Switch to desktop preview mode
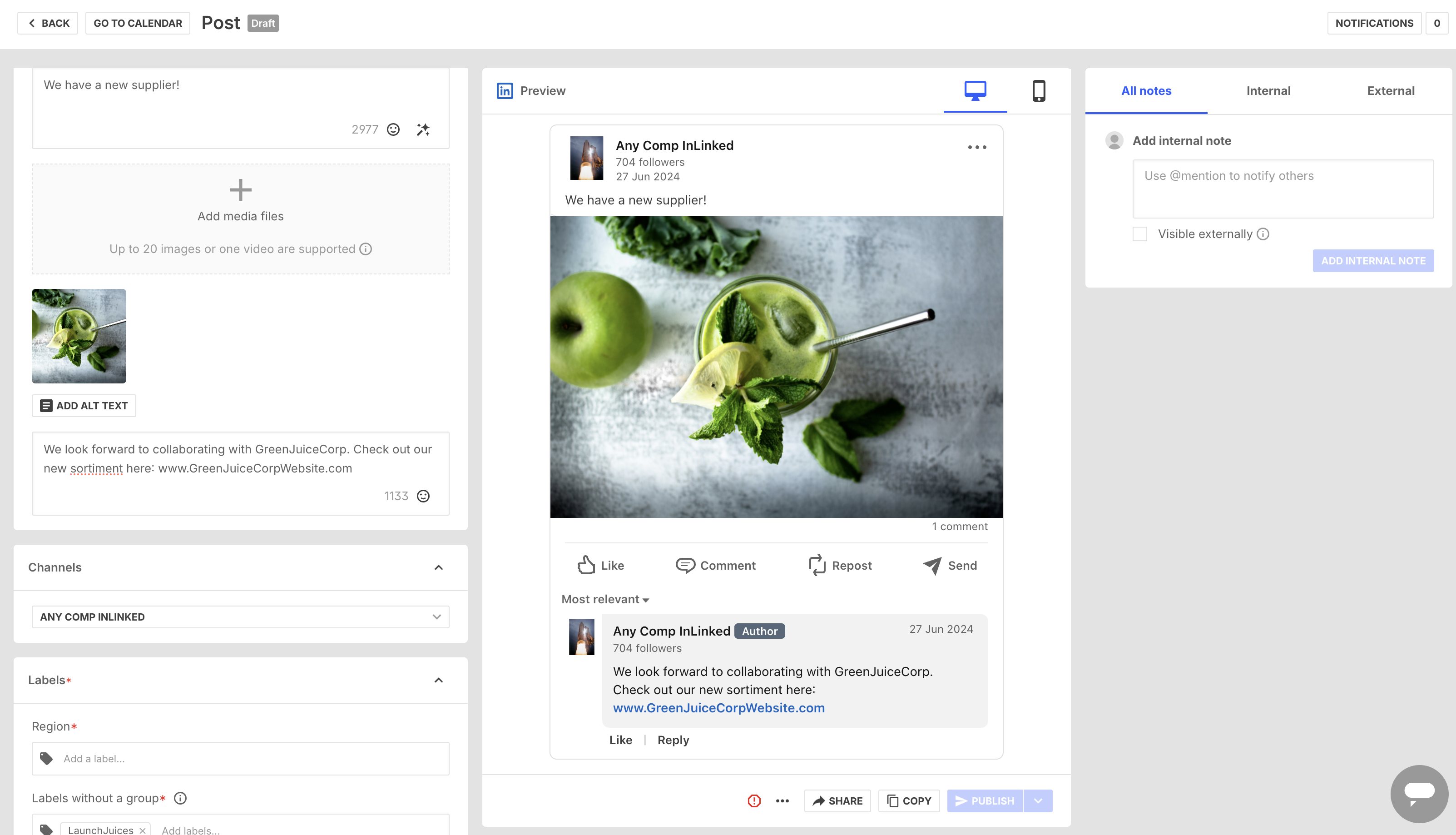This screenshot has height=835, width=1456. [x=975, y=90]
